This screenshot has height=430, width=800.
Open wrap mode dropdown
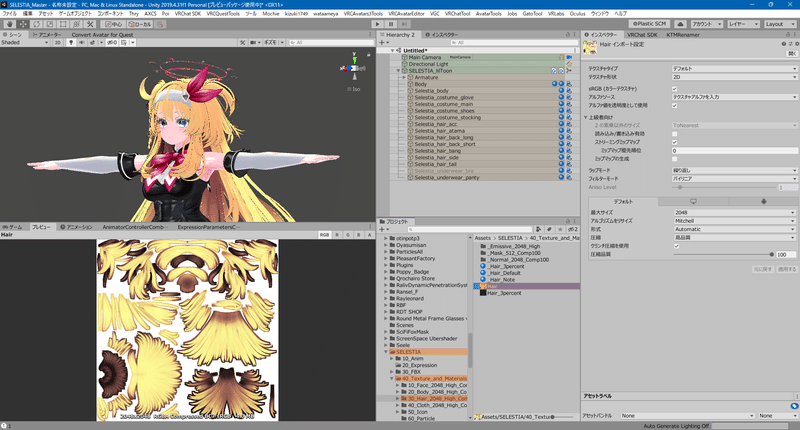(x=734, y=170)
